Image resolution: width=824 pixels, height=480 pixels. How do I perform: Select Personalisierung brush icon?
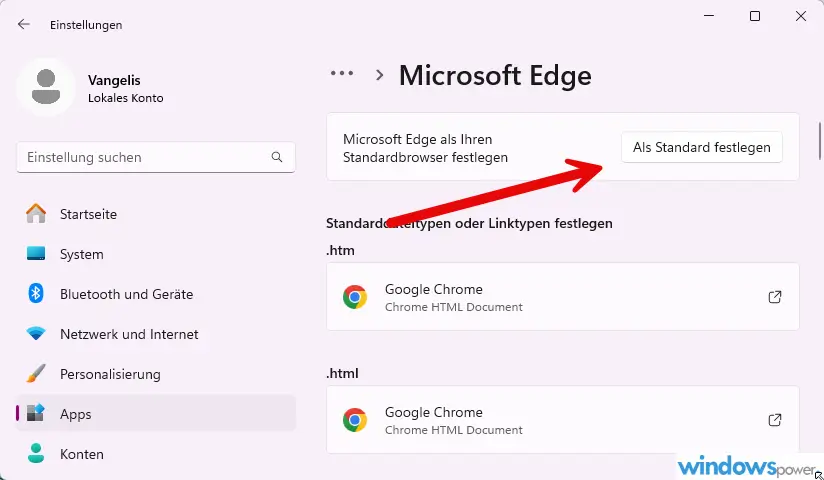click(36, 374)
